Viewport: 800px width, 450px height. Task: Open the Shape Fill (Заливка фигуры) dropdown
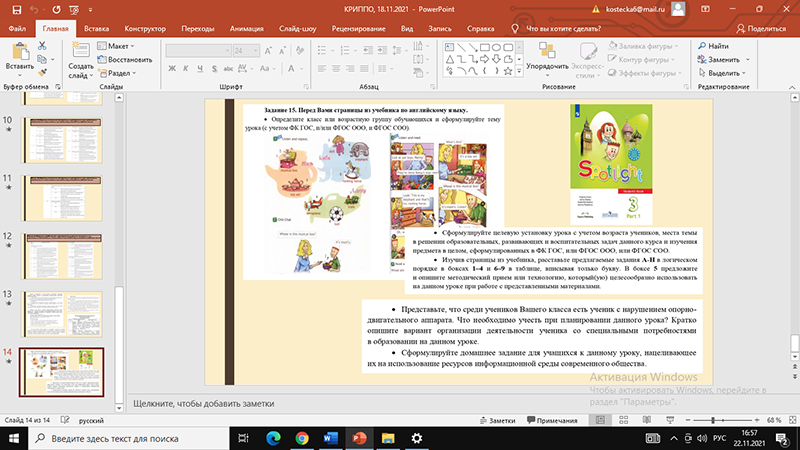pos(643,46)
